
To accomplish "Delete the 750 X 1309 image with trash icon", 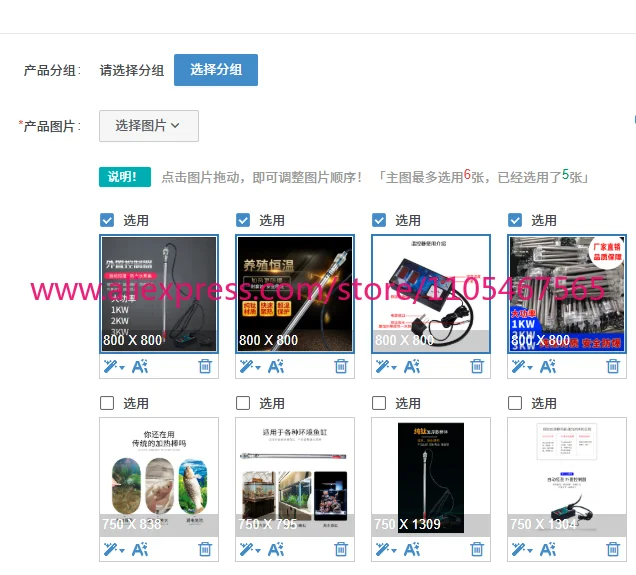I will [477, 549].
